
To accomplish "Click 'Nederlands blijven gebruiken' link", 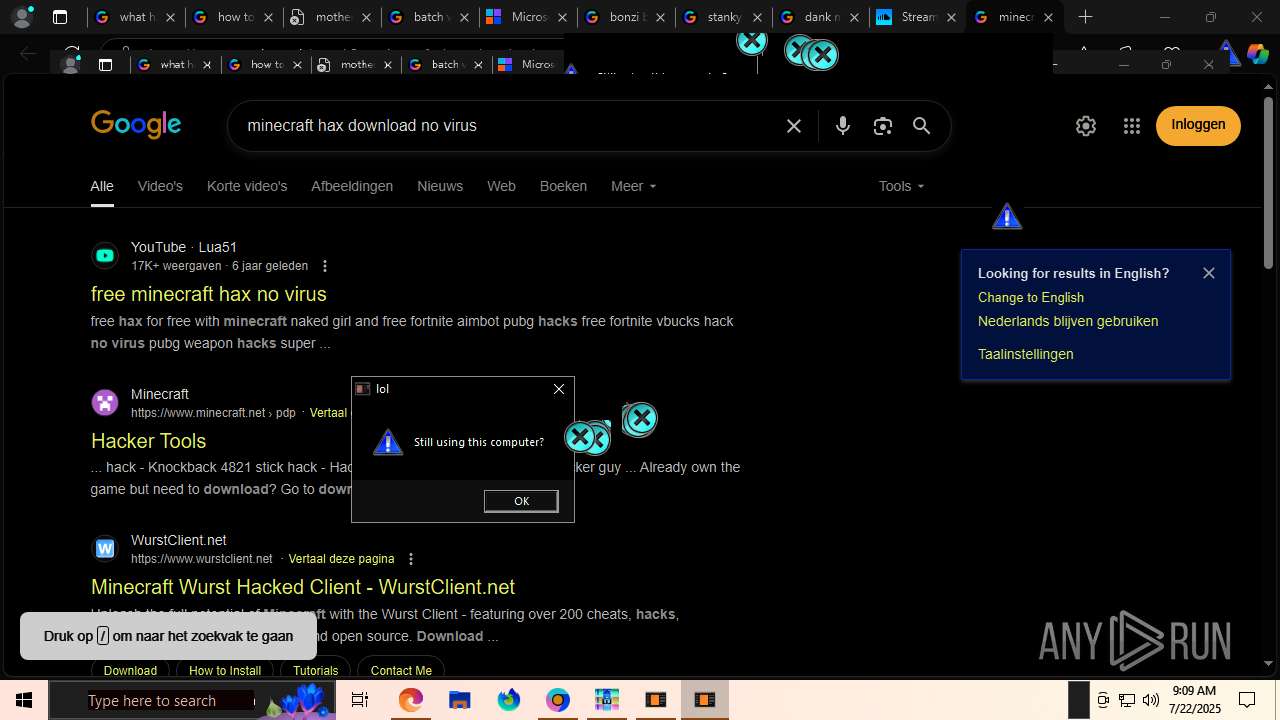I will (1067, 321).
